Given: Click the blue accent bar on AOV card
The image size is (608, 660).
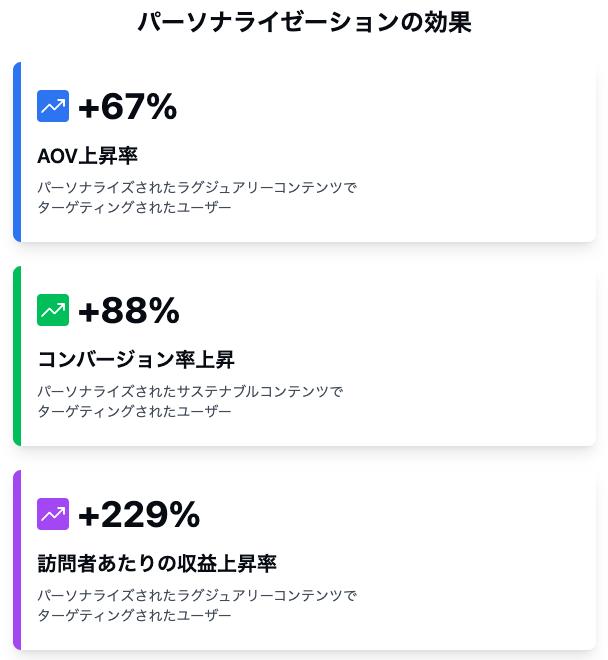Looking at the screenshot, I should [16, 152].
